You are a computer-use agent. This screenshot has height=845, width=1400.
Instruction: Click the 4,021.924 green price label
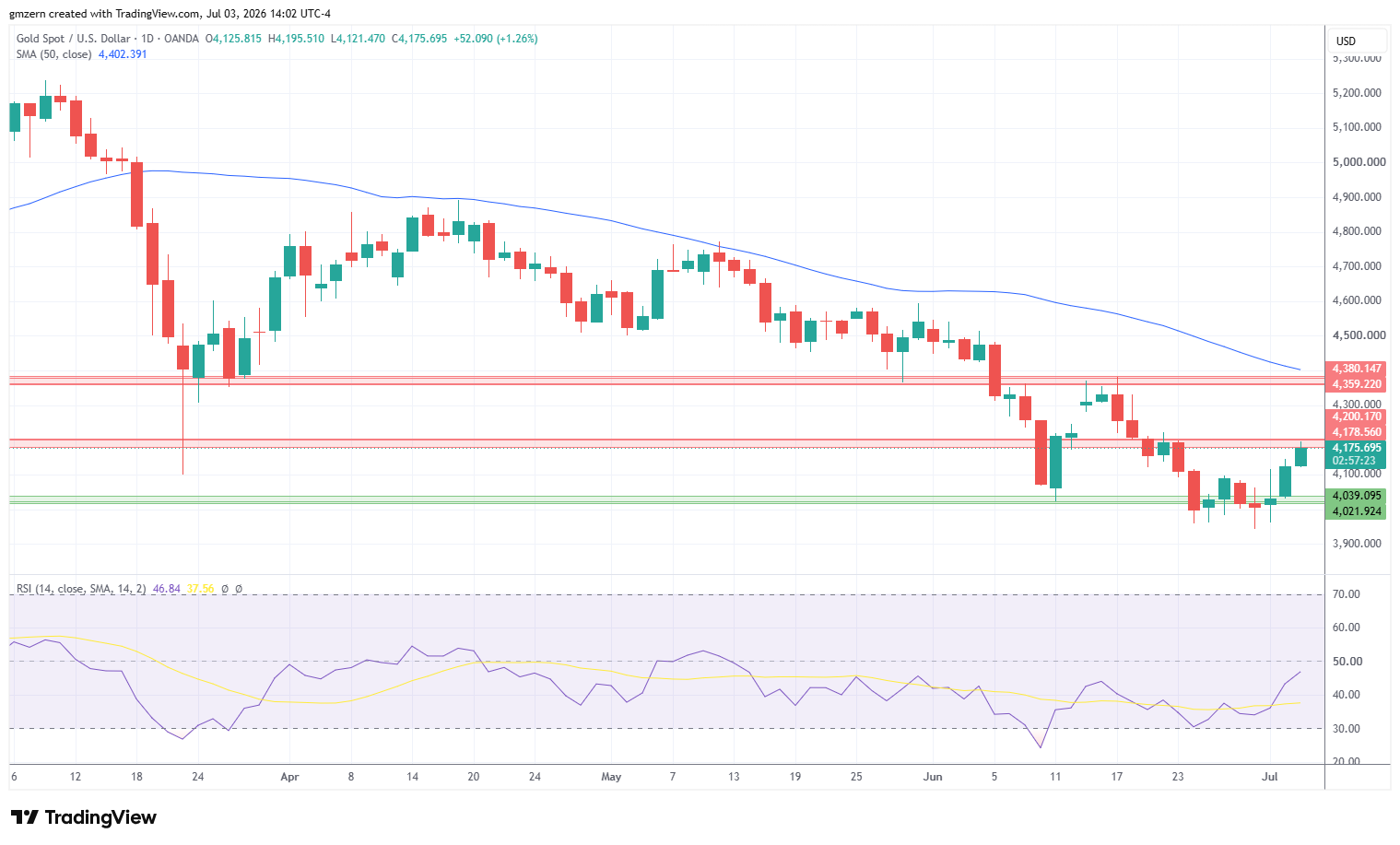click(1356, 511)
